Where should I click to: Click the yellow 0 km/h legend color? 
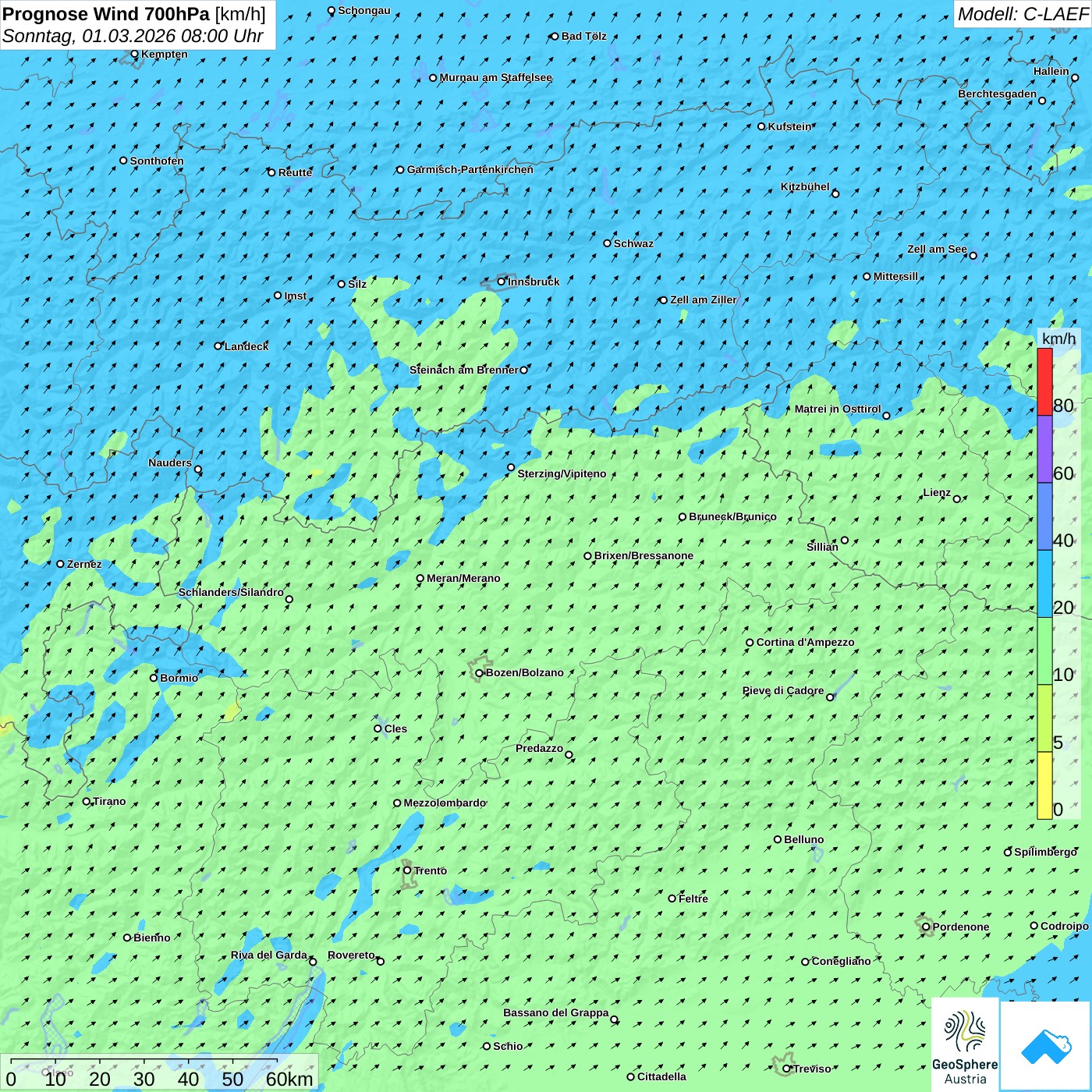[x=1044, y=785]
